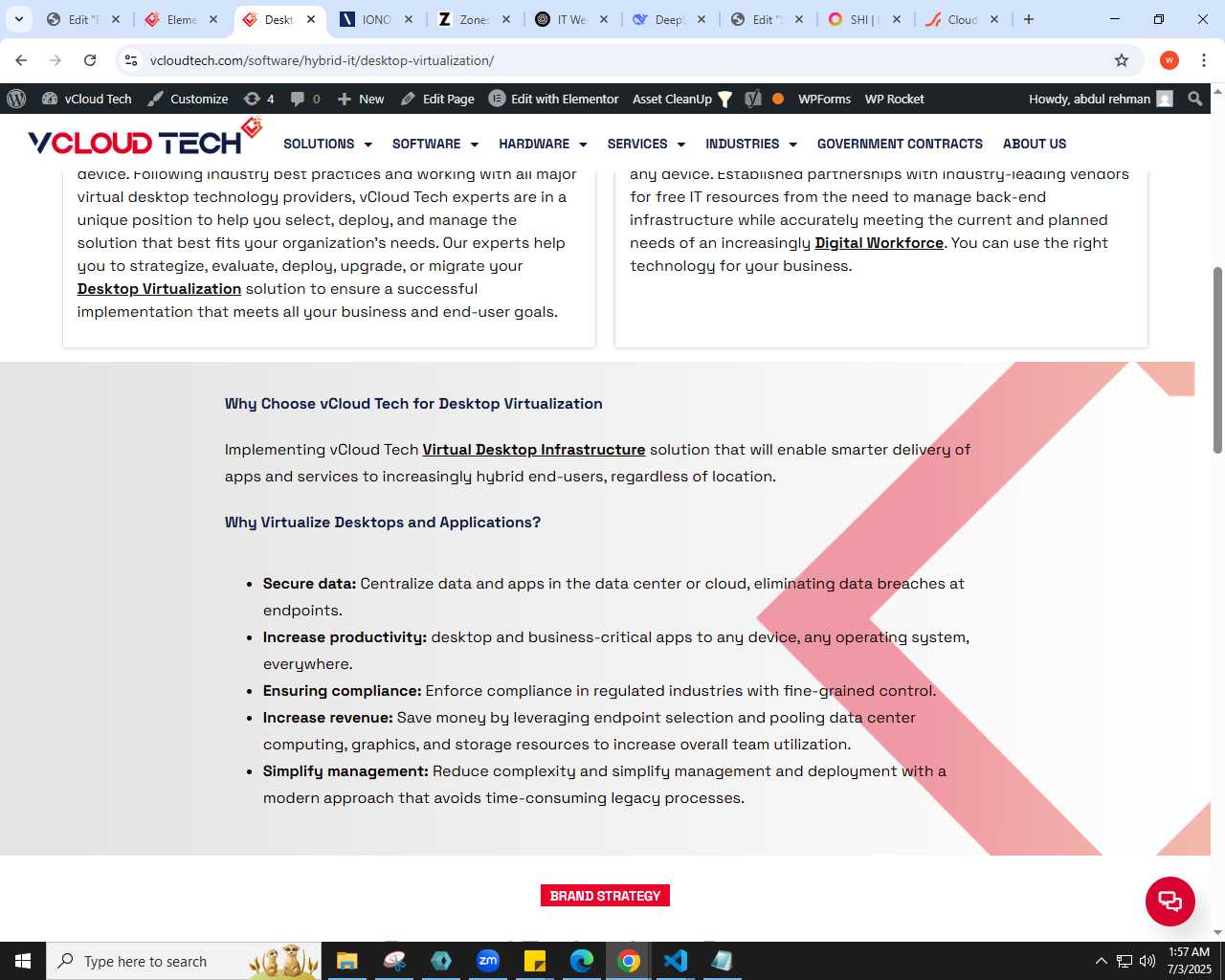View site information icon in address bar
The width and height of the screenshot is (1225, 980).
131,60
